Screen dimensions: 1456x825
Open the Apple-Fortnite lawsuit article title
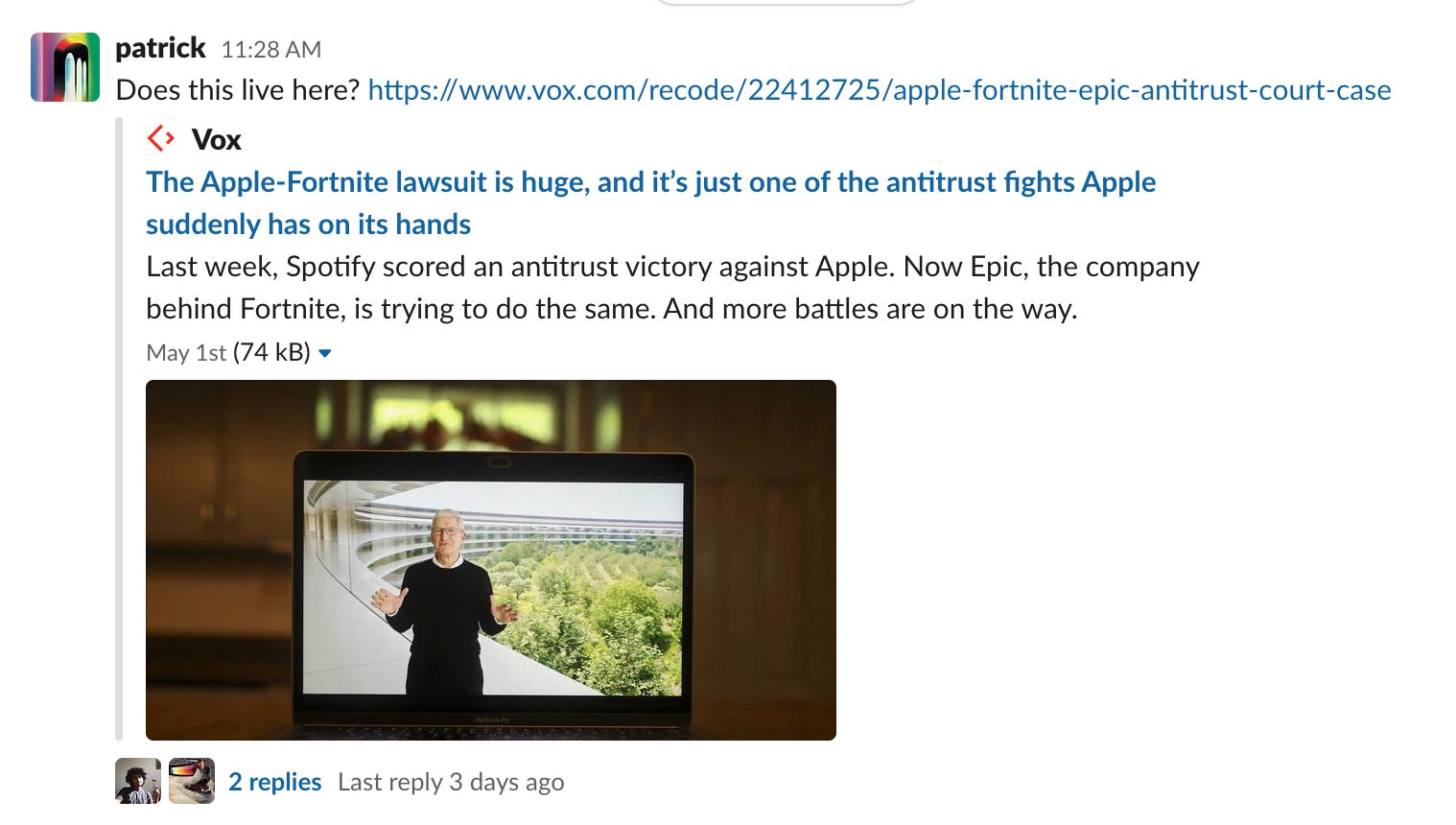click(650, 202)
